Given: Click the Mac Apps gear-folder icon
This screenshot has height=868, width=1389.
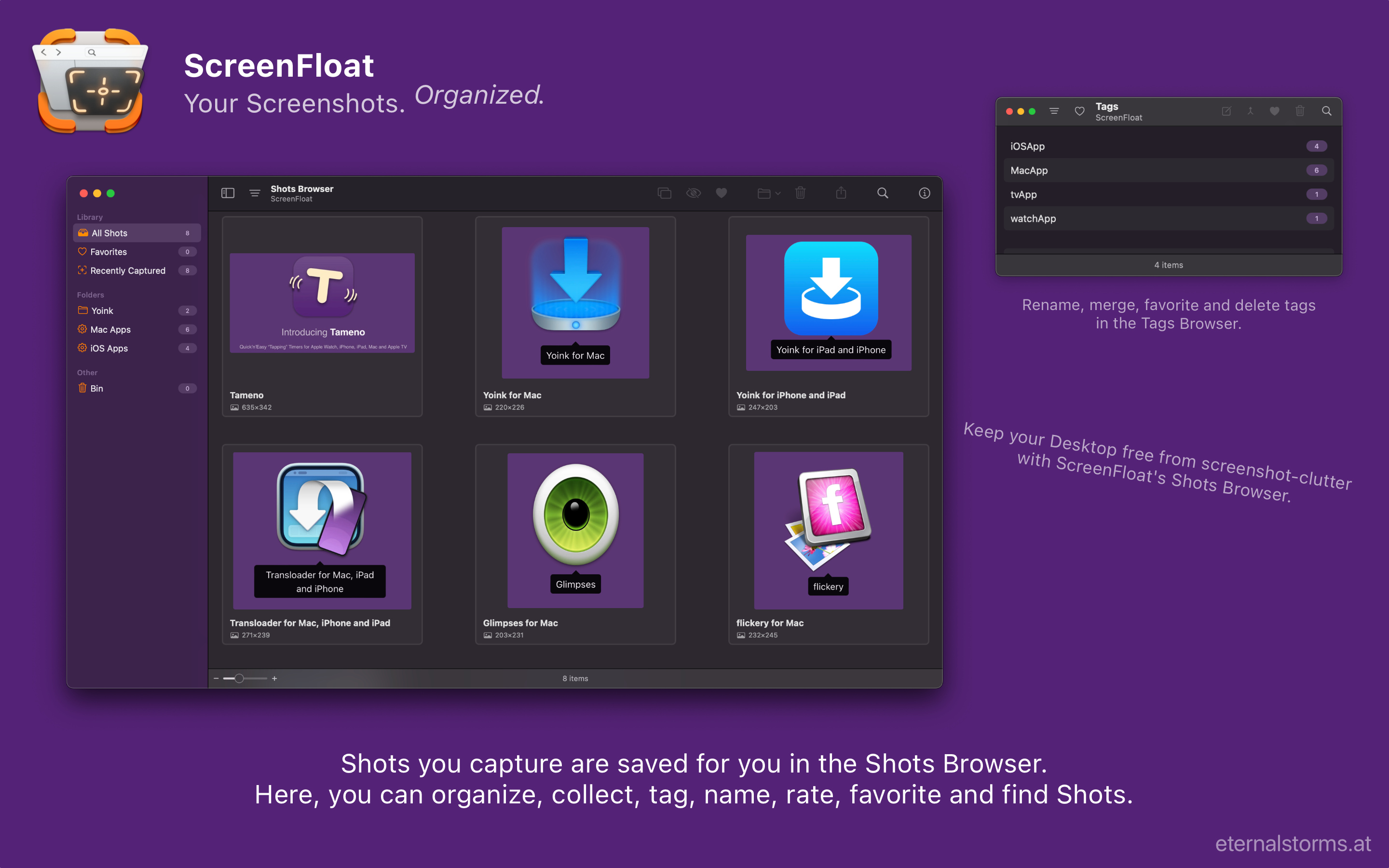Looking at the screenshot, I should click(x=82, y=329).
